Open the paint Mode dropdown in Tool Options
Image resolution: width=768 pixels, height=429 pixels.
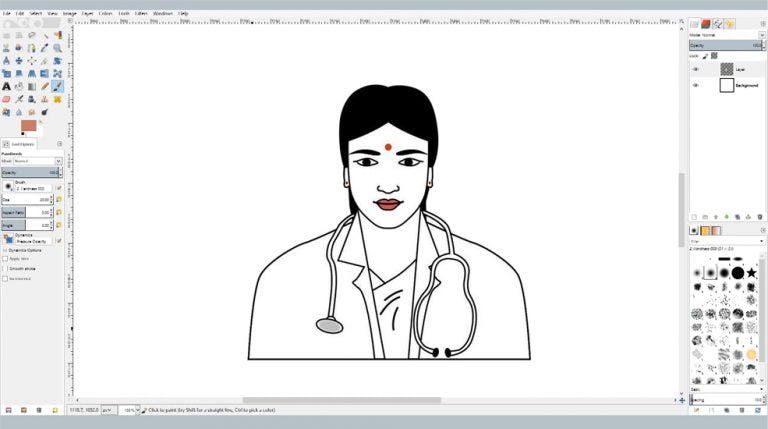[x=36, y=161]
